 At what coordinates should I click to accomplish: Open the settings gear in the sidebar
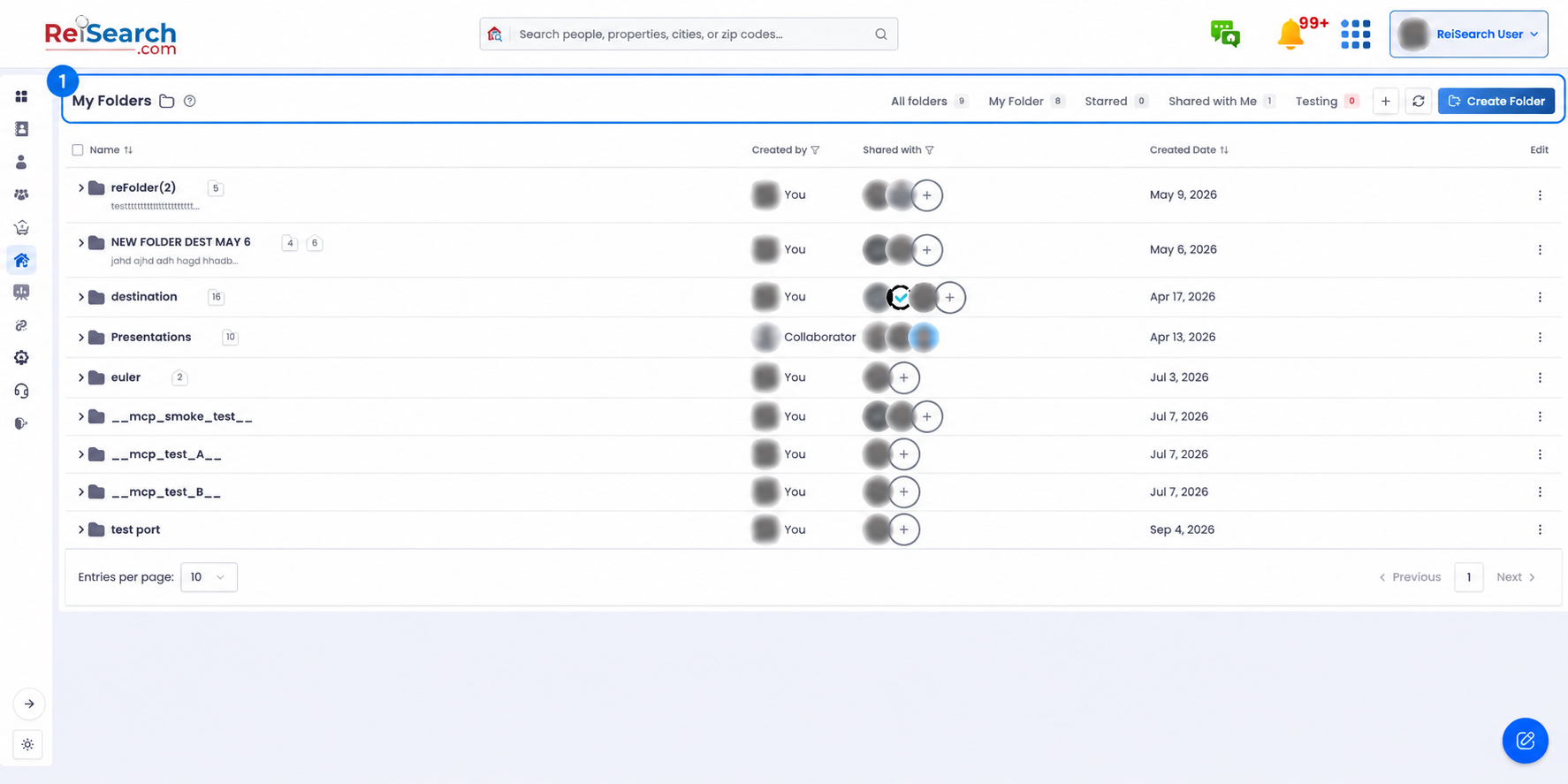(21, 358)
